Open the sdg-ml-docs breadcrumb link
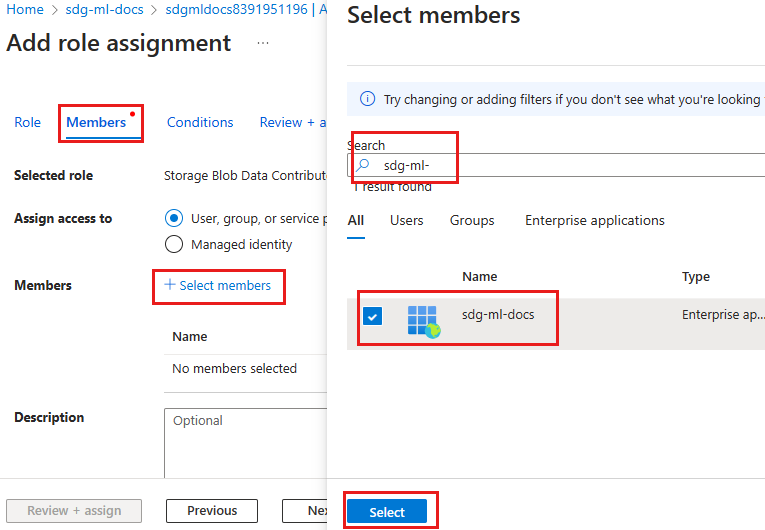Screen dimensions: 765x530 coord(102,10)
